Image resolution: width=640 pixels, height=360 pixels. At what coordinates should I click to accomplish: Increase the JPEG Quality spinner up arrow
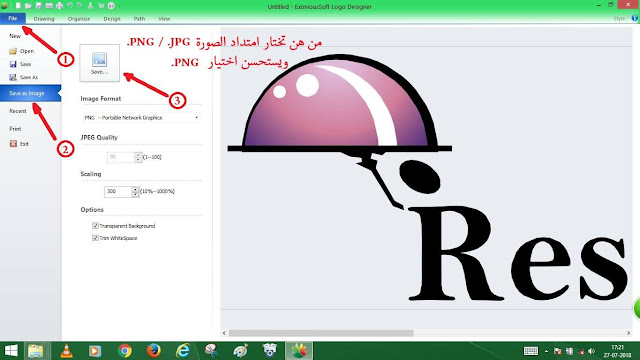[138, 155]
